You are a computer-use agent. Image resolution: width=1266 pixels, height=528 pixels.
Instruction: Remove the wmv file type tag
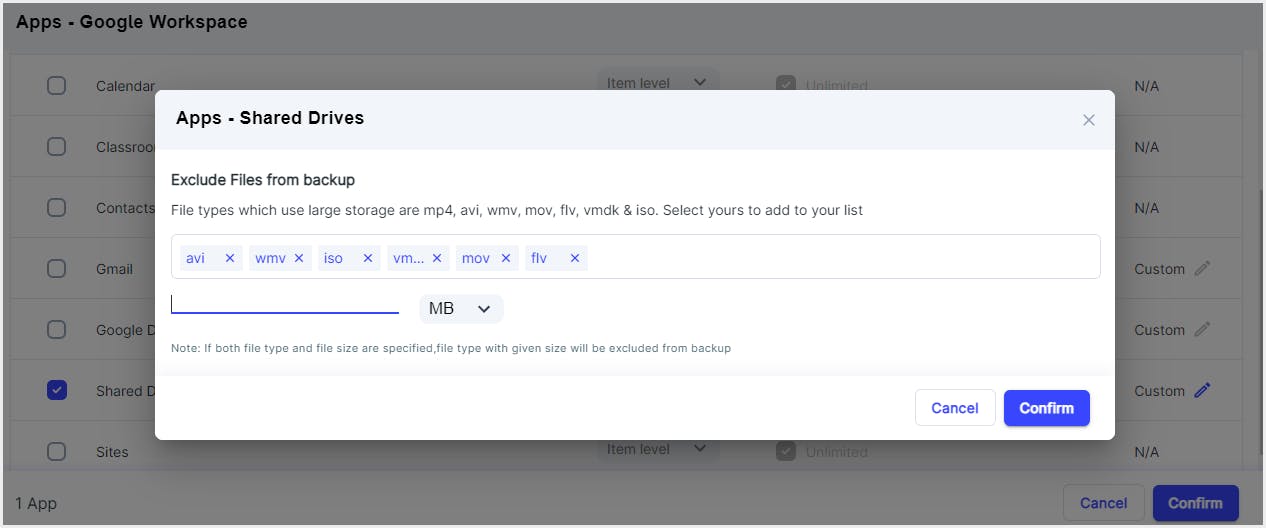pos(299,258)
